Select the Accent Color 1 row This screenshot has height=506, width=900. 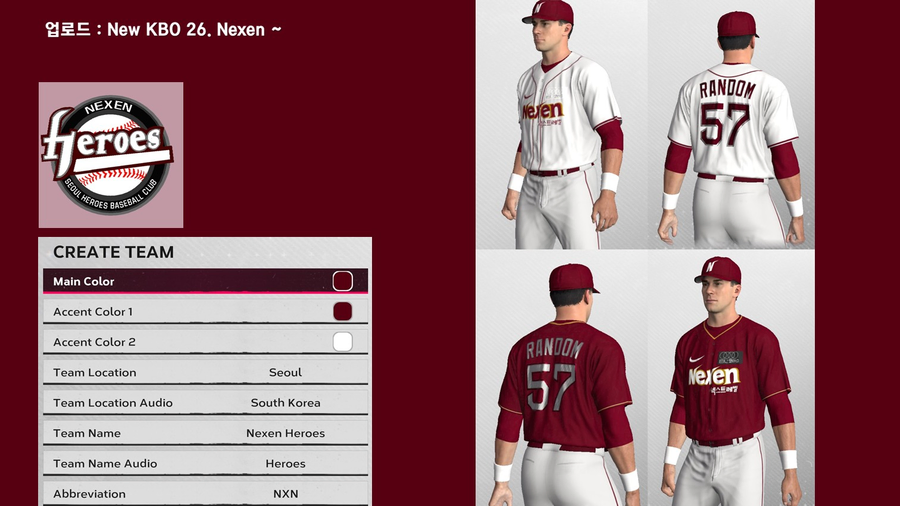[205, 312]
